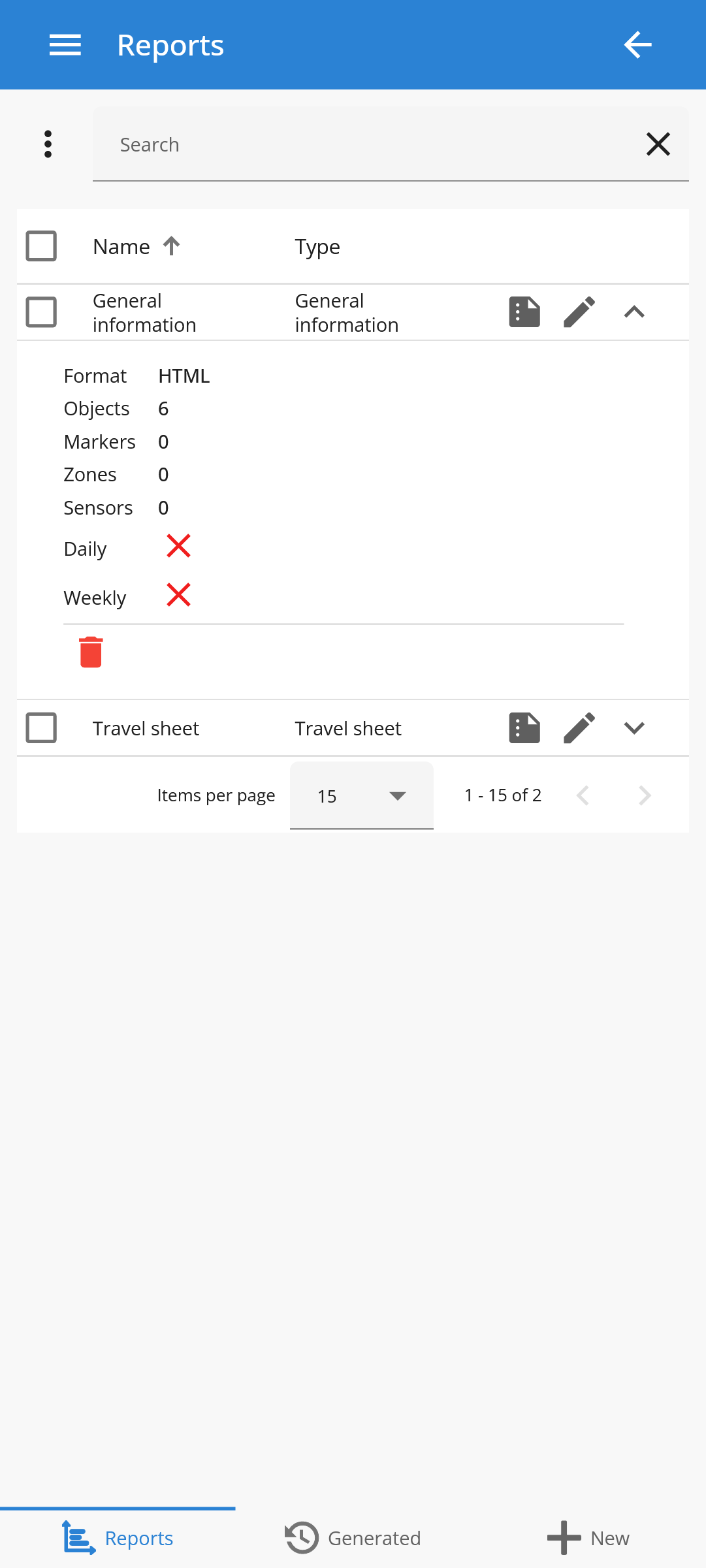The height and width of the screenshot is (1568, 706).
Task: Clear the search field with X
Action: (x=658, y=144)
